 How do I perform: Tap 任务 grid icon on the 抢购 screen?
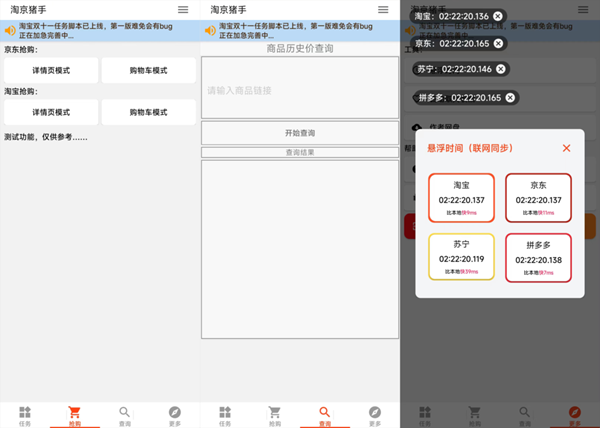[25, 412]
